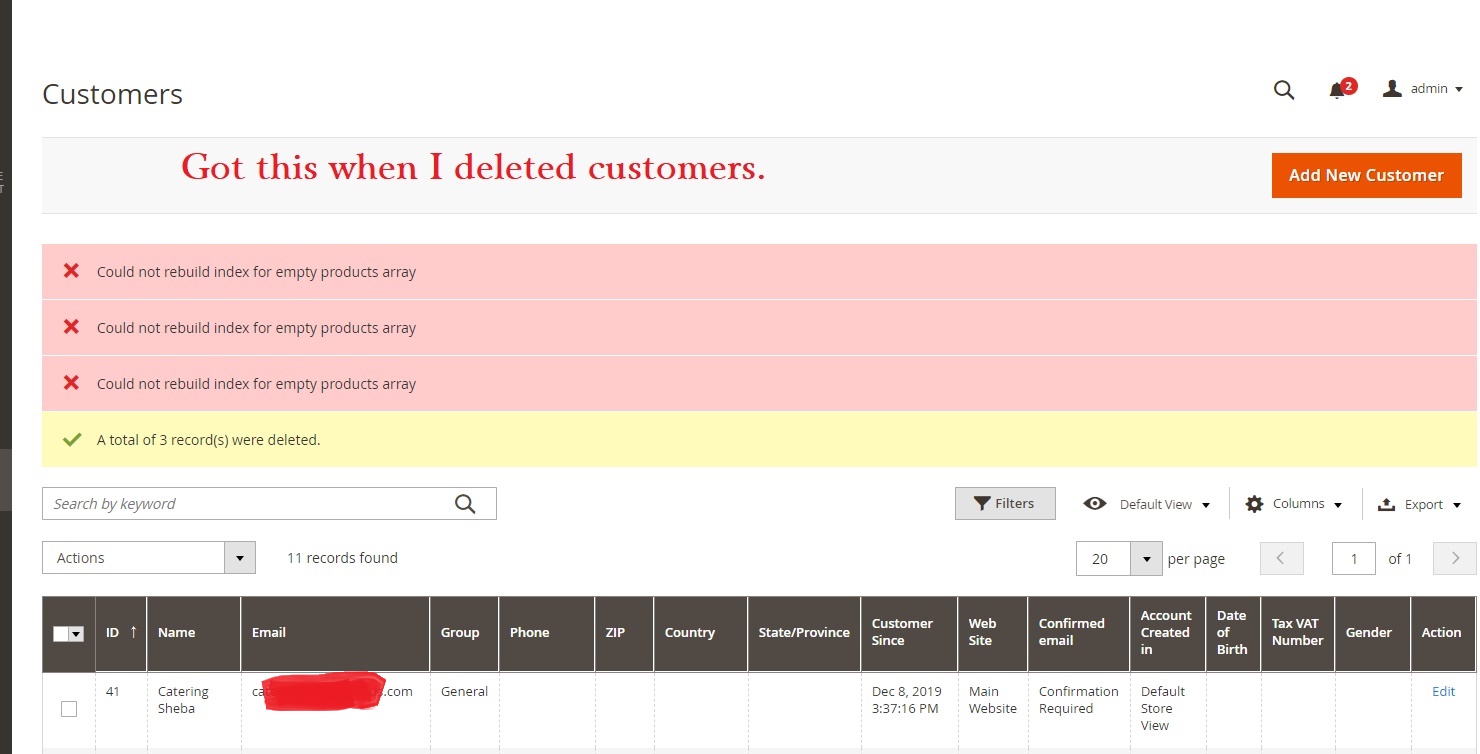
Task: Open the admin account menu
Action: click(1421, 88)
